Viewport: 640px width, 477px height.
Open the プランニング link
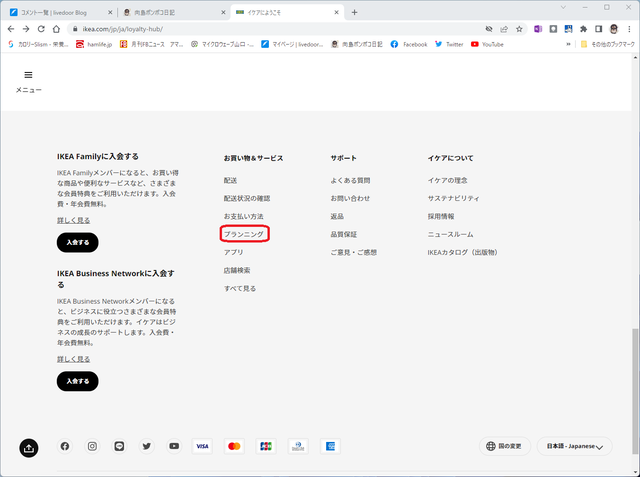[244, 234]
